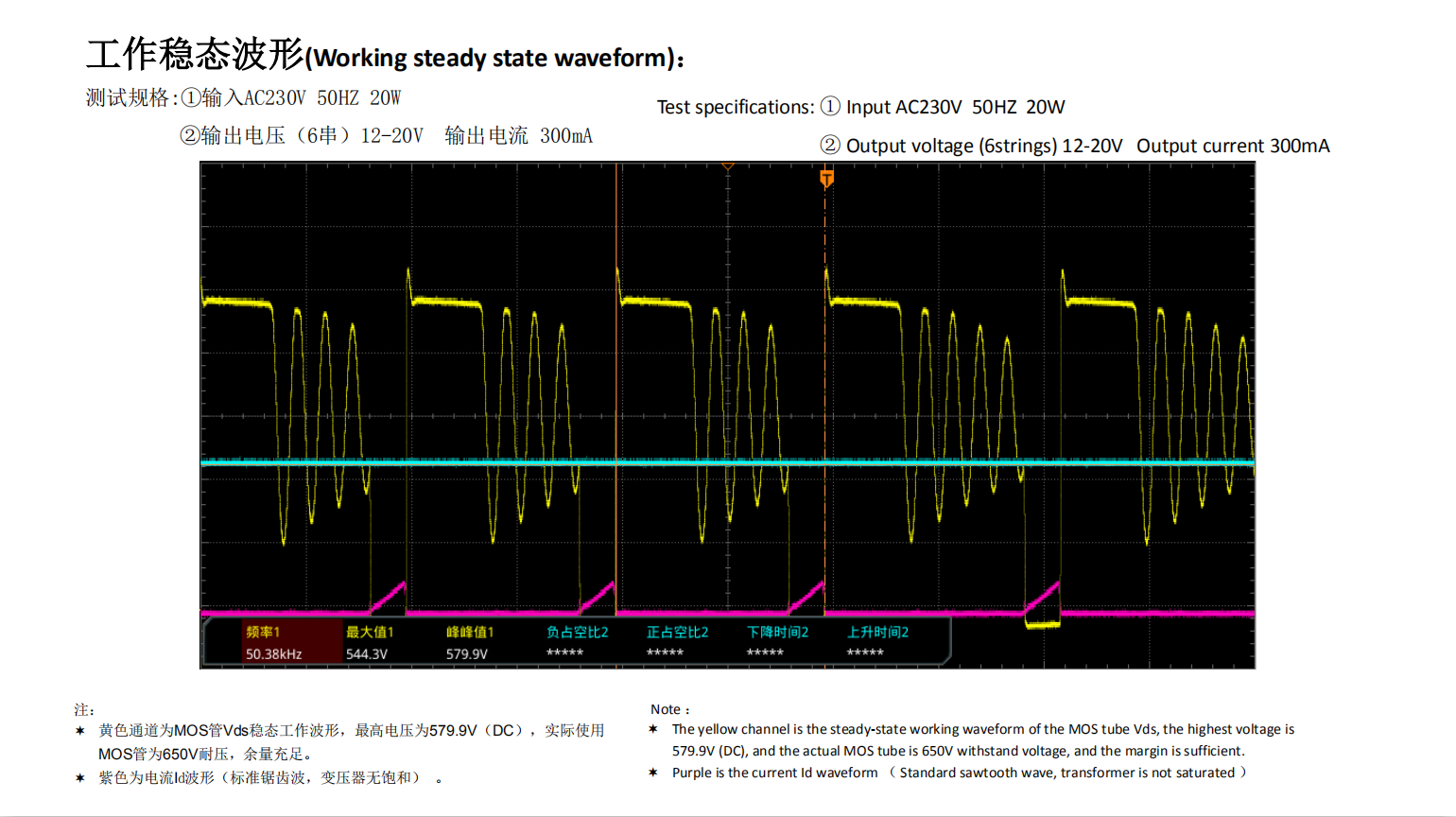The width and height of the screenshot is (1456, 817).
Task: Click the English title Working steady state waveform
Action: pos(492,59)
